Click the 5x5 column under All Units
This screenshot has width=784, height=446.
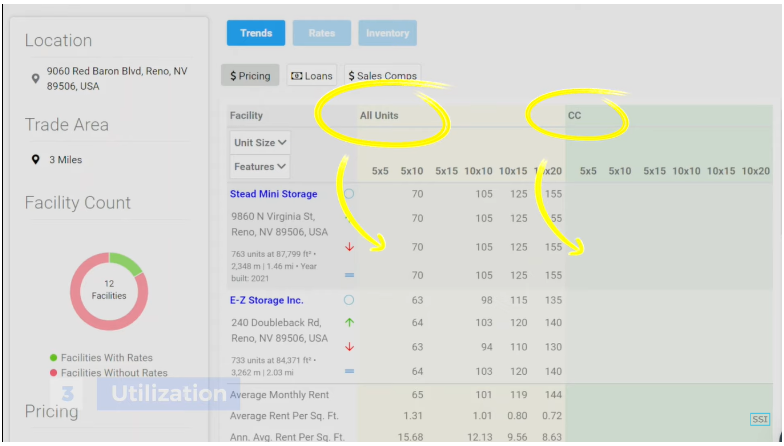pos(380,171)
